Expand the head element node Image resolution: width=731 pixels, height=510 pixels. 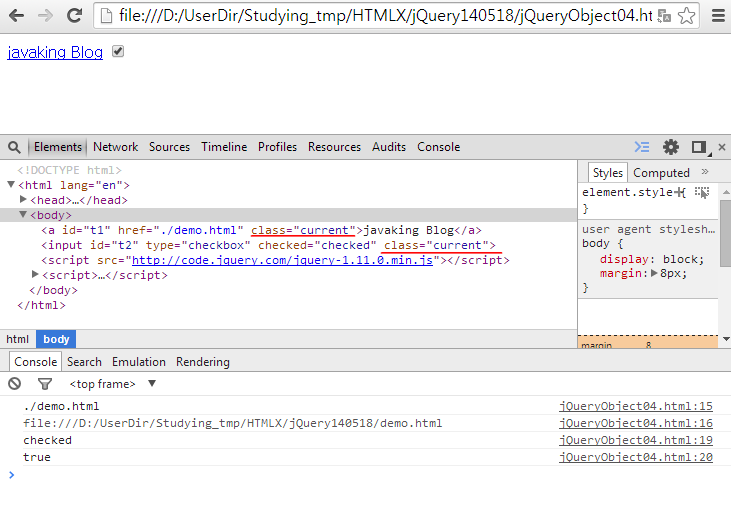click(x=23, y=200)
